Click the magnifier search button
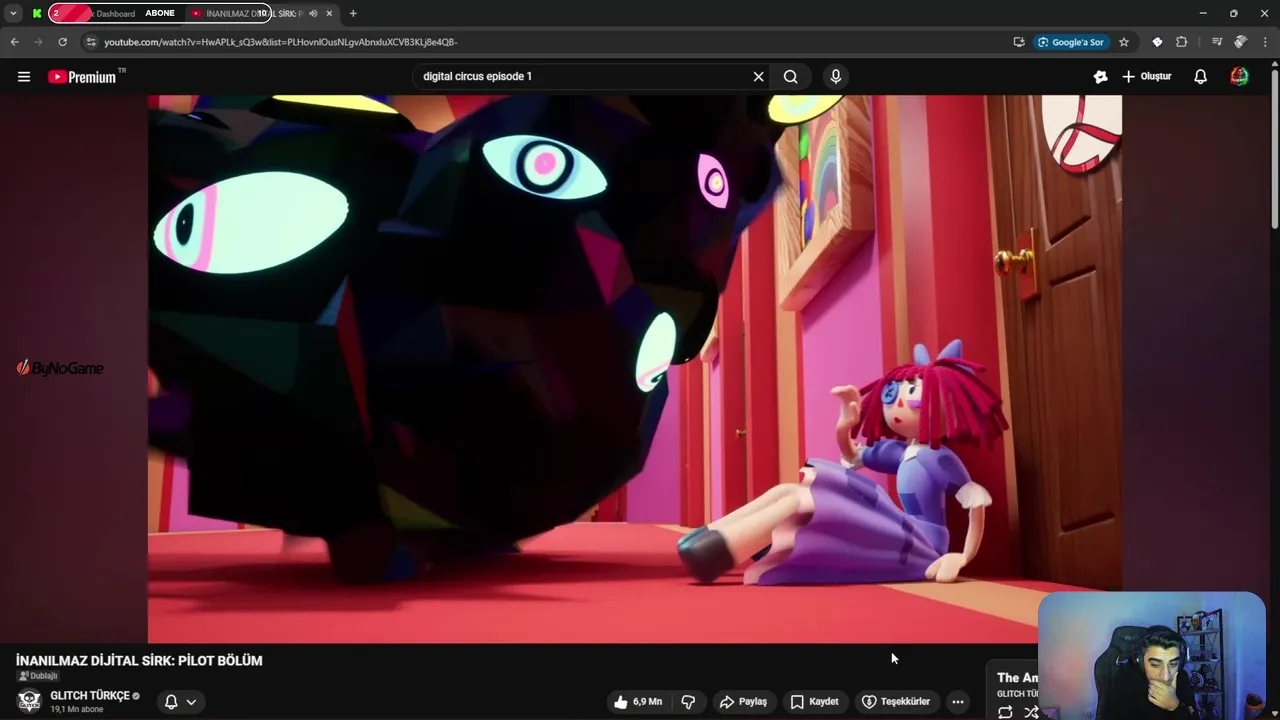Image resolution: width=1280 pixels, height=720 pixels. (x=790, y=76)
